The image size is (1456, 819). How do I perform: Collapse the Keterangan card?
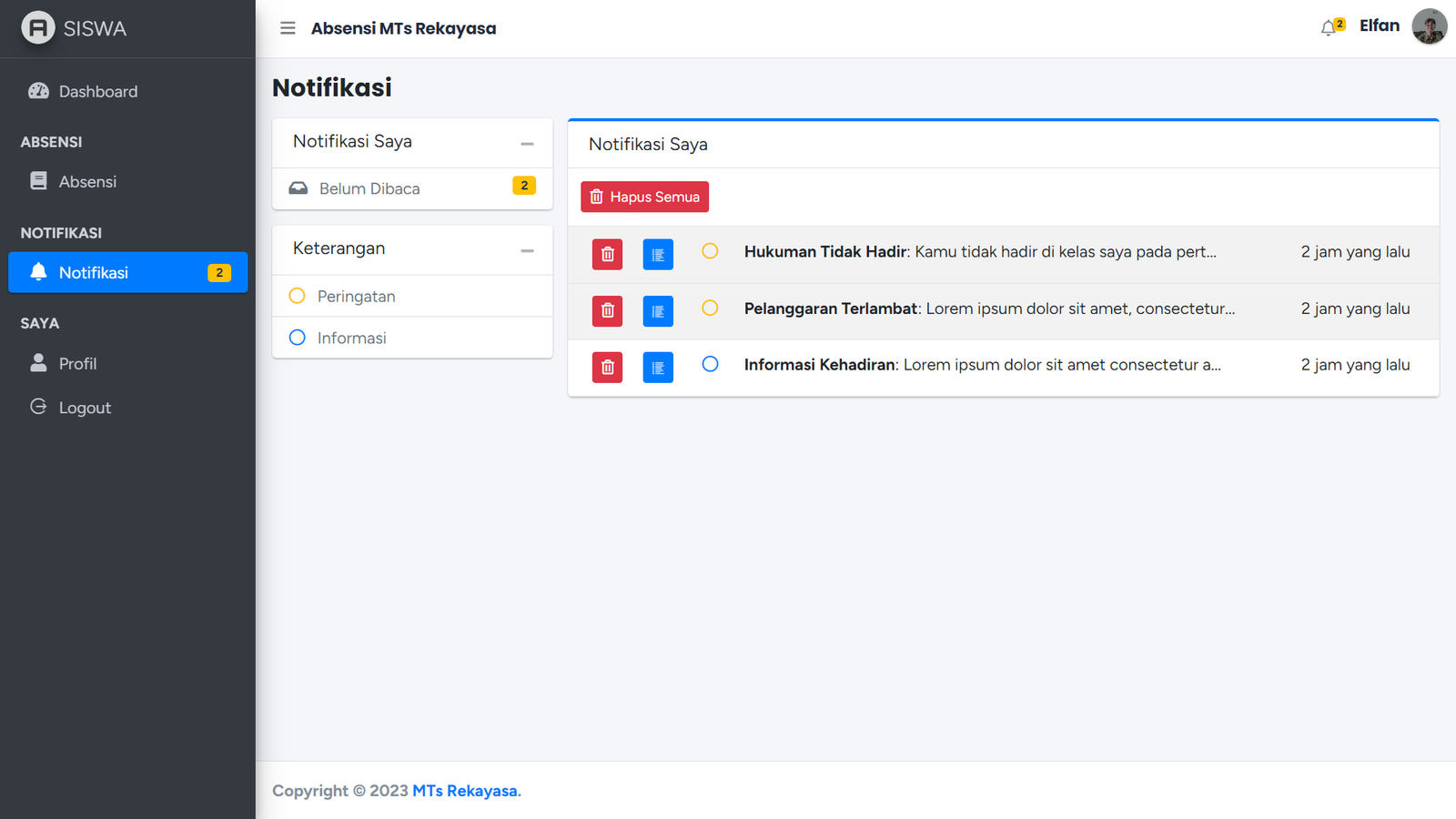click(x=527, y=250)
